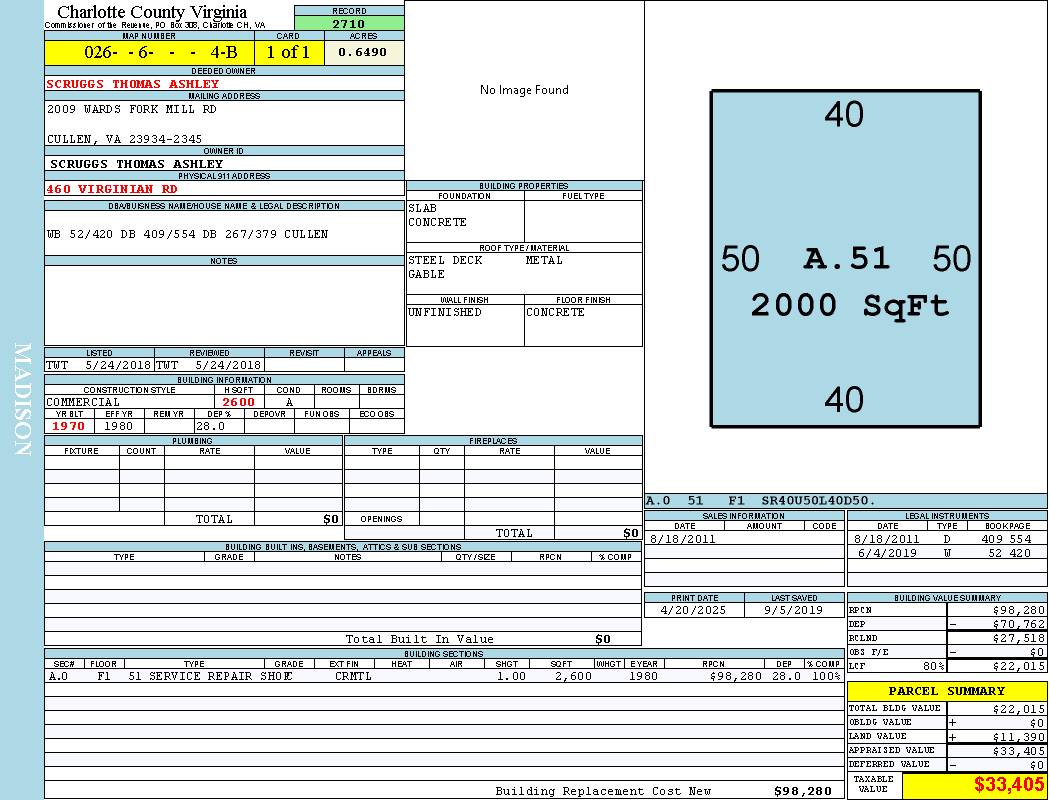Click construction style COMMERCIAL
The height and width of the screenshot is (800, 1050).
coord(83,402)
